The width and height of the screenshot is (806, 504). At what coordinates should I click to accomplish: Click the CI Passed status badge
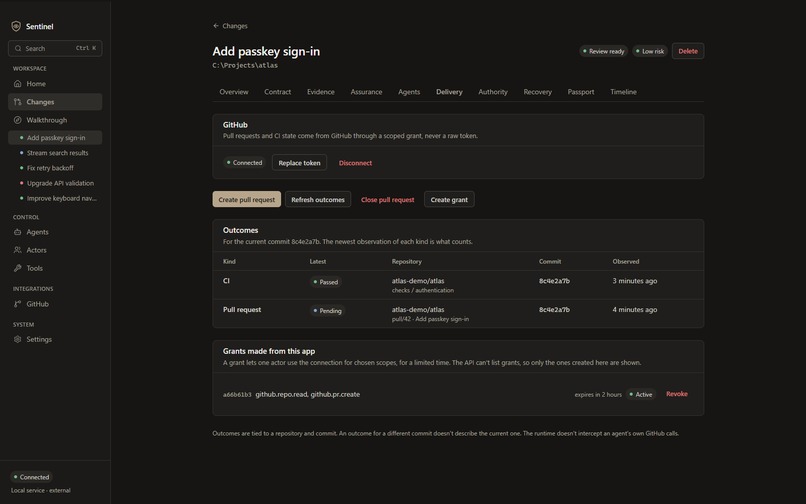click(326, 282)
